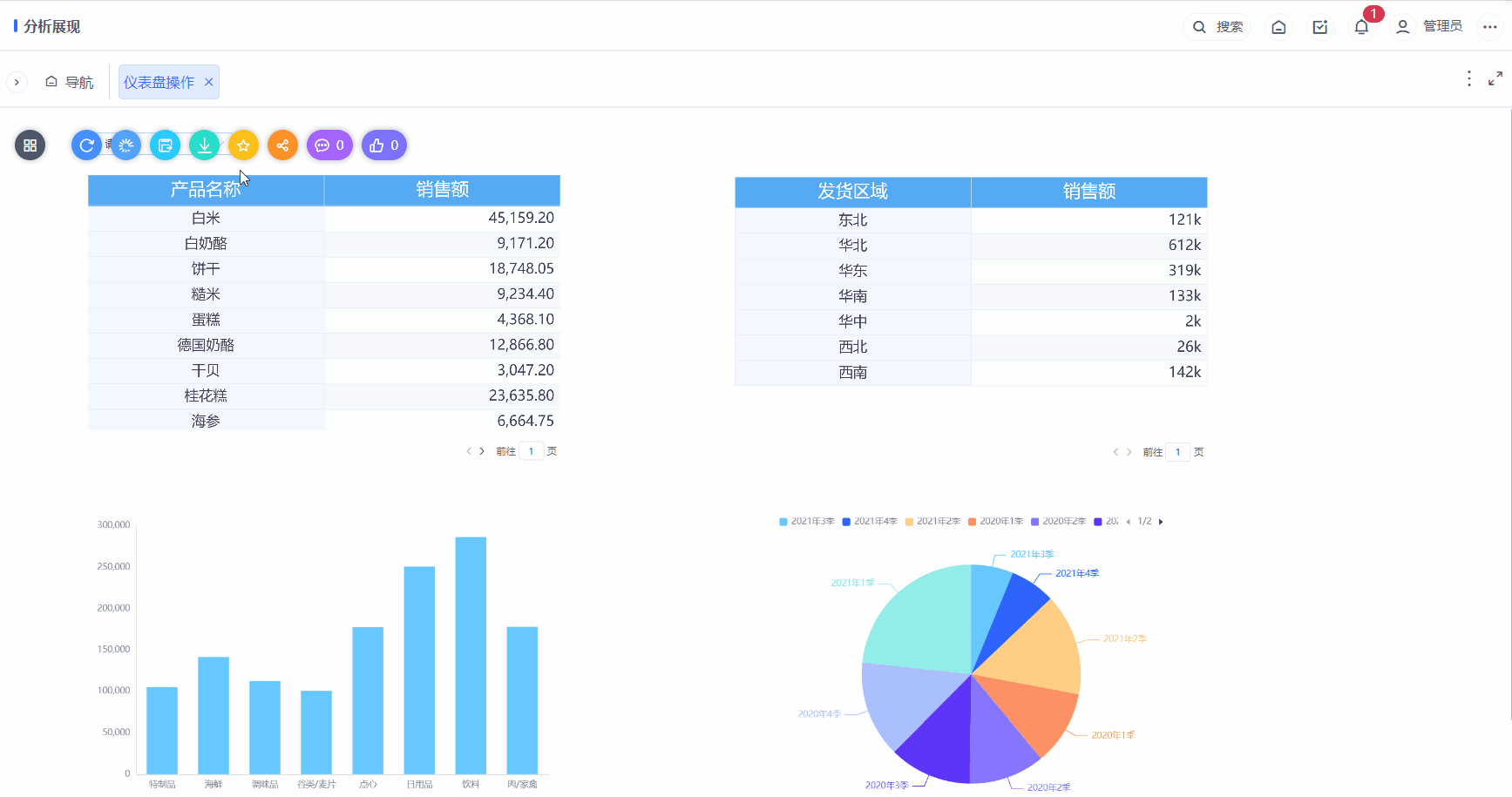The height and width of the screenshot is (797, 1512).
Task: Click the 销售额 header of the region table
Action: pyautogui.click(x=1089, y=192)
